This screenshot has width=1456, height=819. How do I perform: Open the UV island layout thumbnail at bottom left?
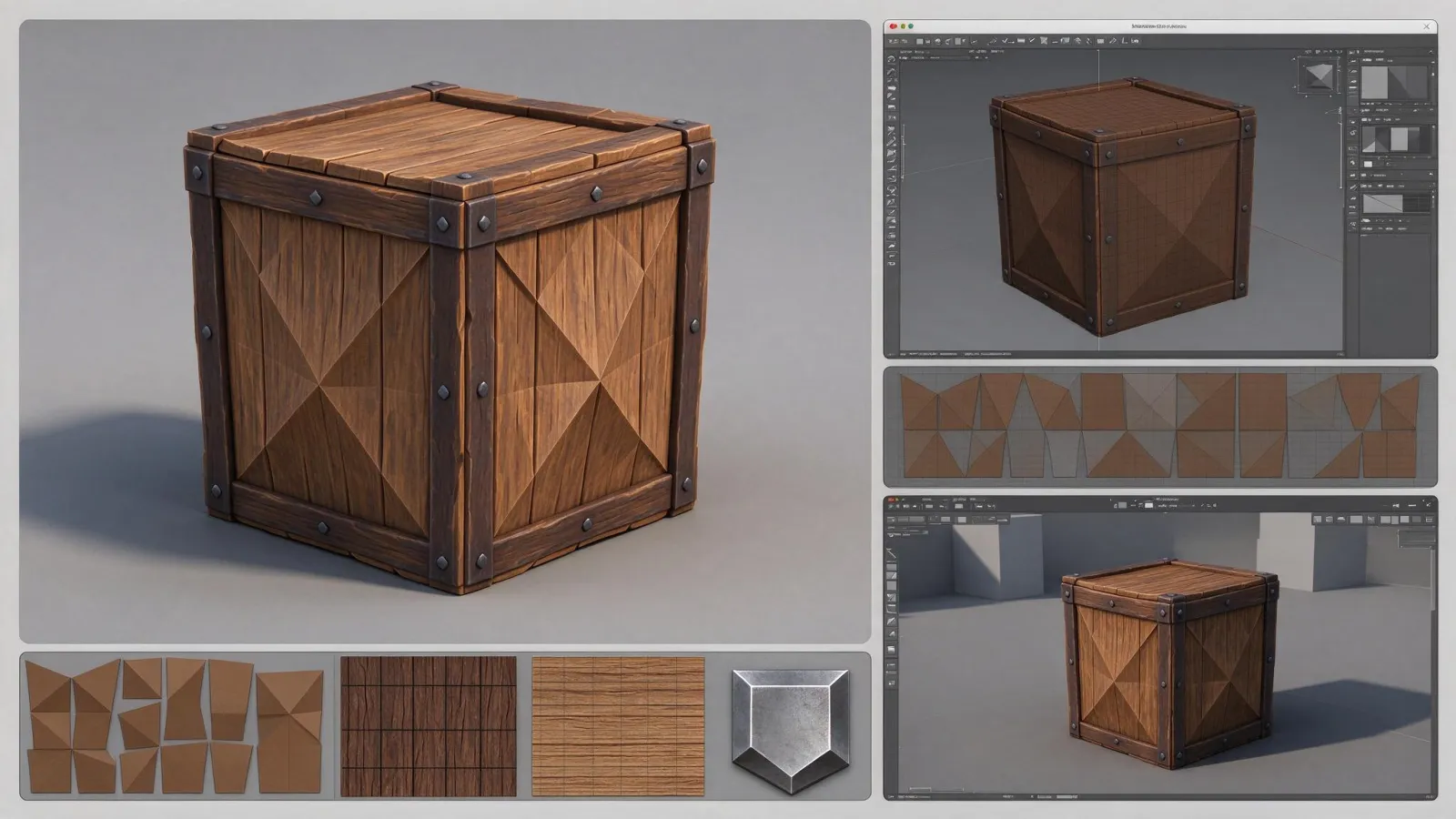coord(176,725)
